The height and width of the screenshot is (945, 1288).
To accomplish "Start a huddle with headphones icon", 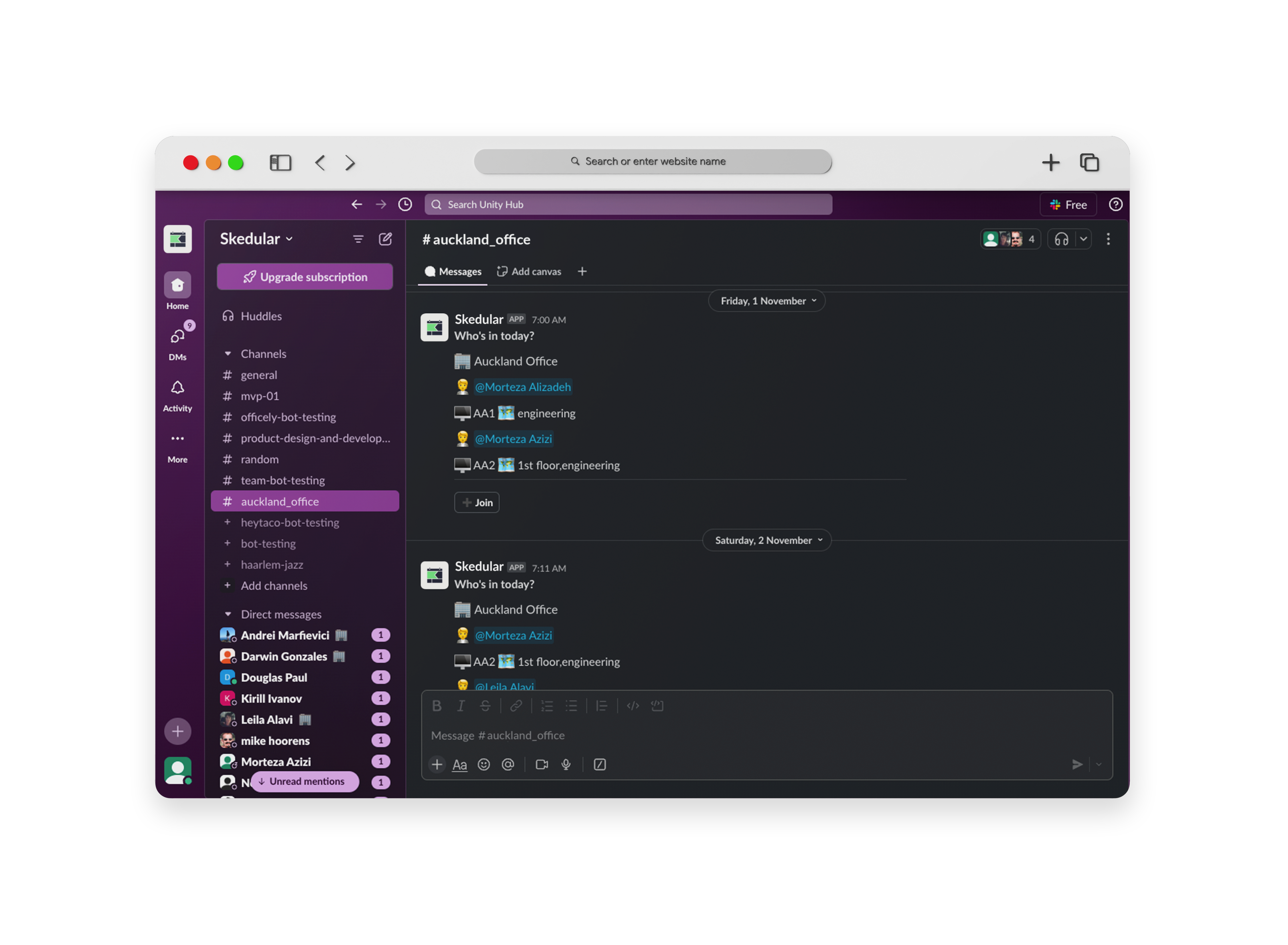I will click(1061, 239).
